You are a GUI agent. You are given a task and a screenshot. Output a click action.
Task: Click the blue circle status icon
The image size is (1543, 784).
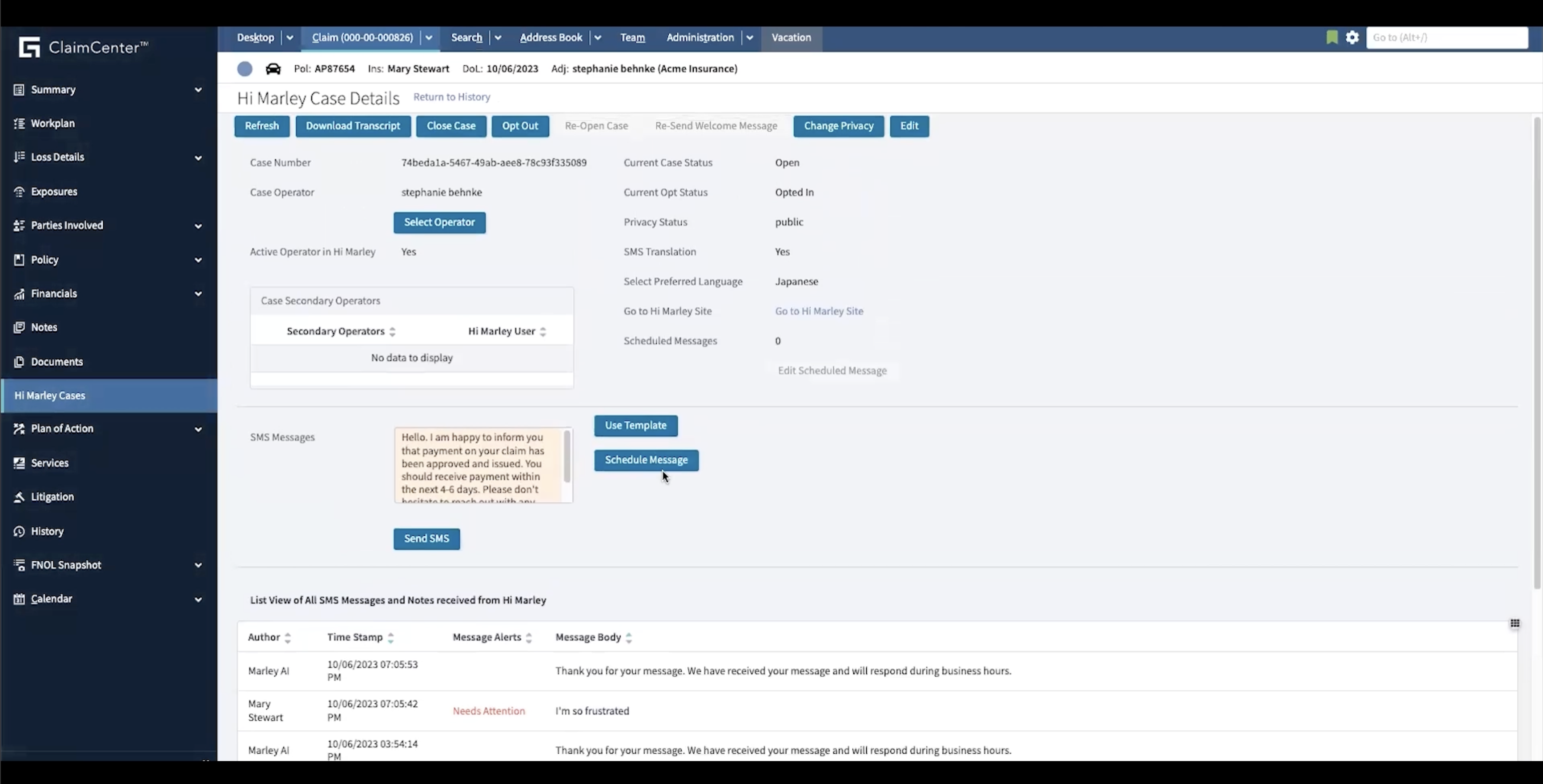tap(244, 69)
